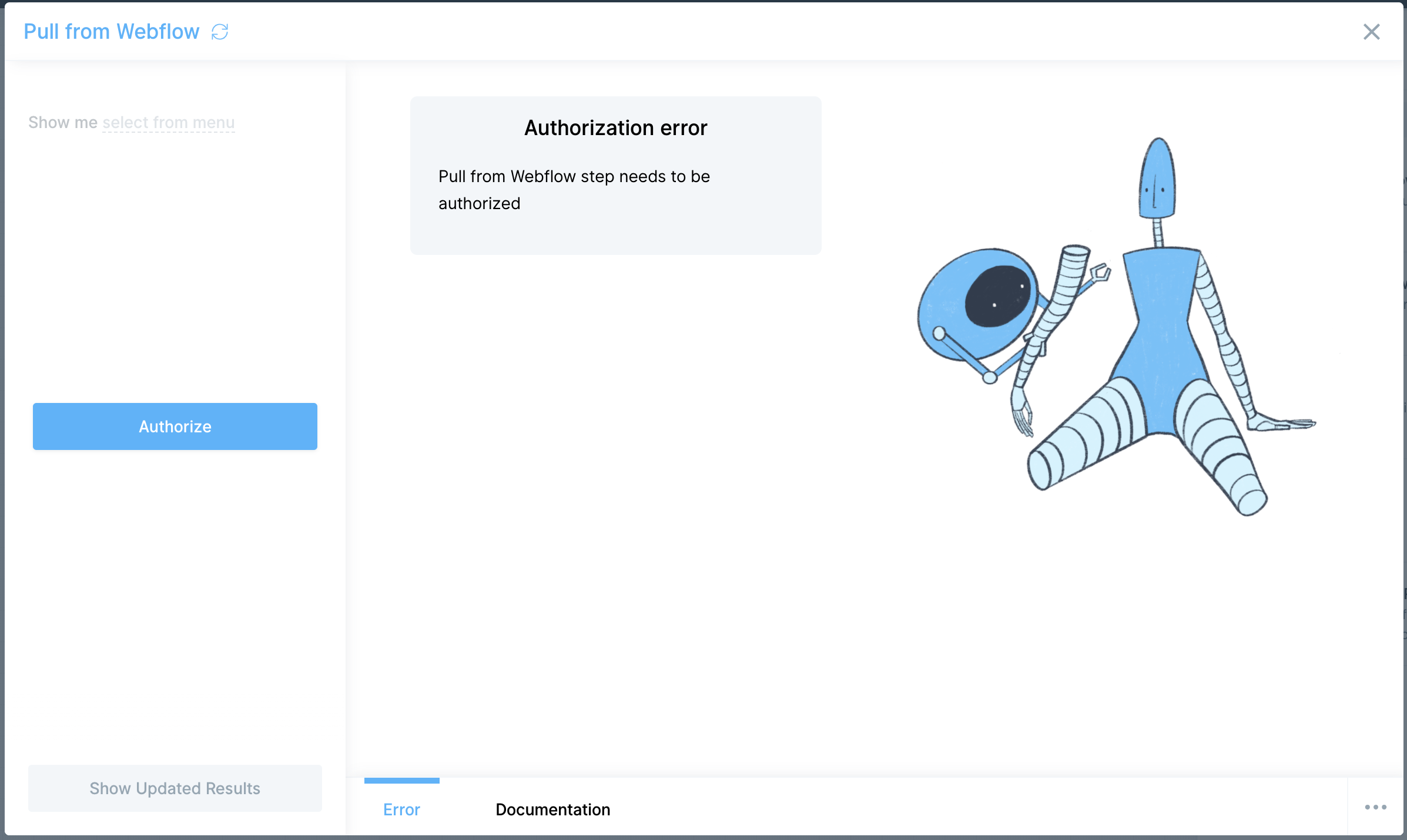The image size is (1407, 840).
Task: Switch to the Documentation tab
Action: 553,809
